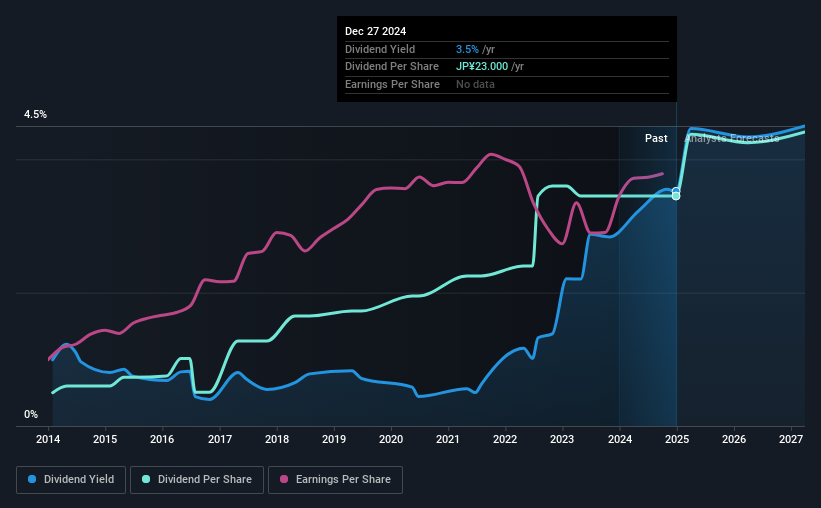Image resolution: width=821 pixels, height=508 pixels.
Task: Click the JP¥23.000 tooltip value
Action: pos(482,67)
